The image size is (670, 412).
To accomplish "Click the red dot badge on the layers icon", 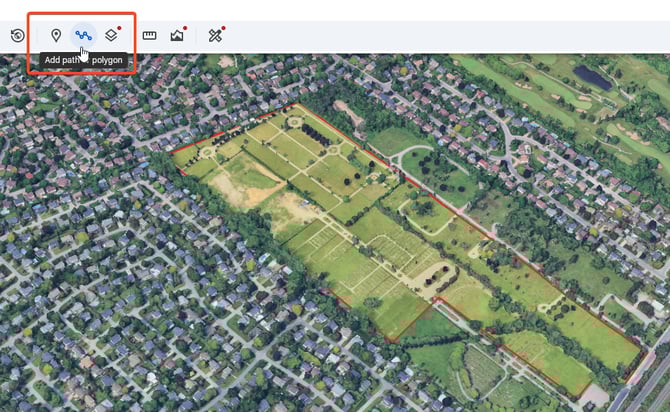I will pos(120,28).
